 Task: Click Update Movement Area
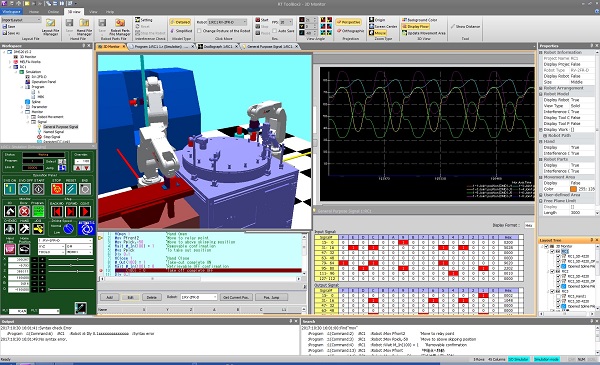tap(424, 33)
